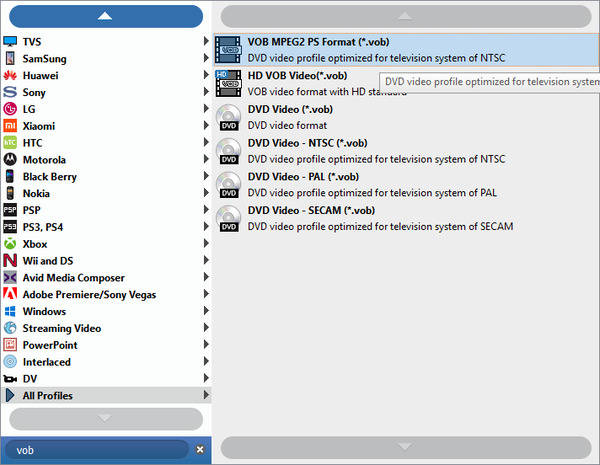Click the SamSung phone icon
Screen dimensions: 600x465
click(10, 58)
